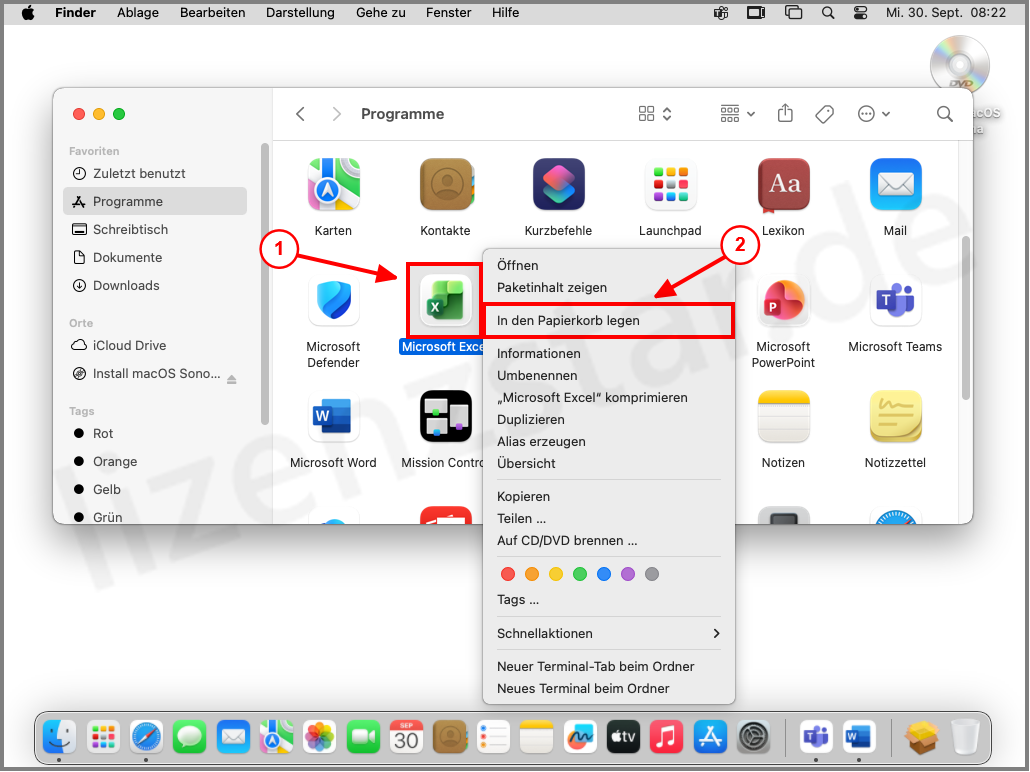Image resolution: width=1030 pixels, height=772 pixels.
Task: Open Musik app from the Dock
Action: [x=666, y=737]
